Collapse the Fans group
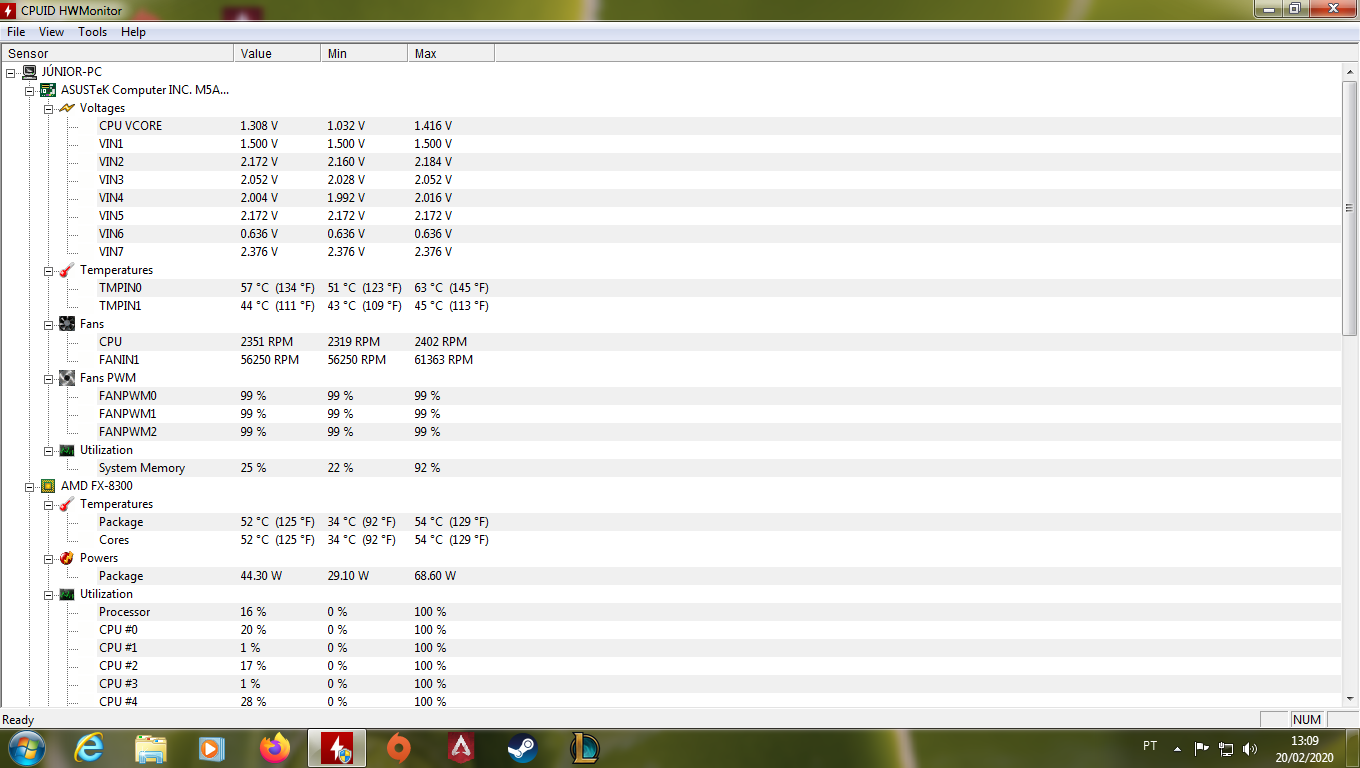This screenshot has height=768, width=1360. pyautogui.click(x=49, y=324)
